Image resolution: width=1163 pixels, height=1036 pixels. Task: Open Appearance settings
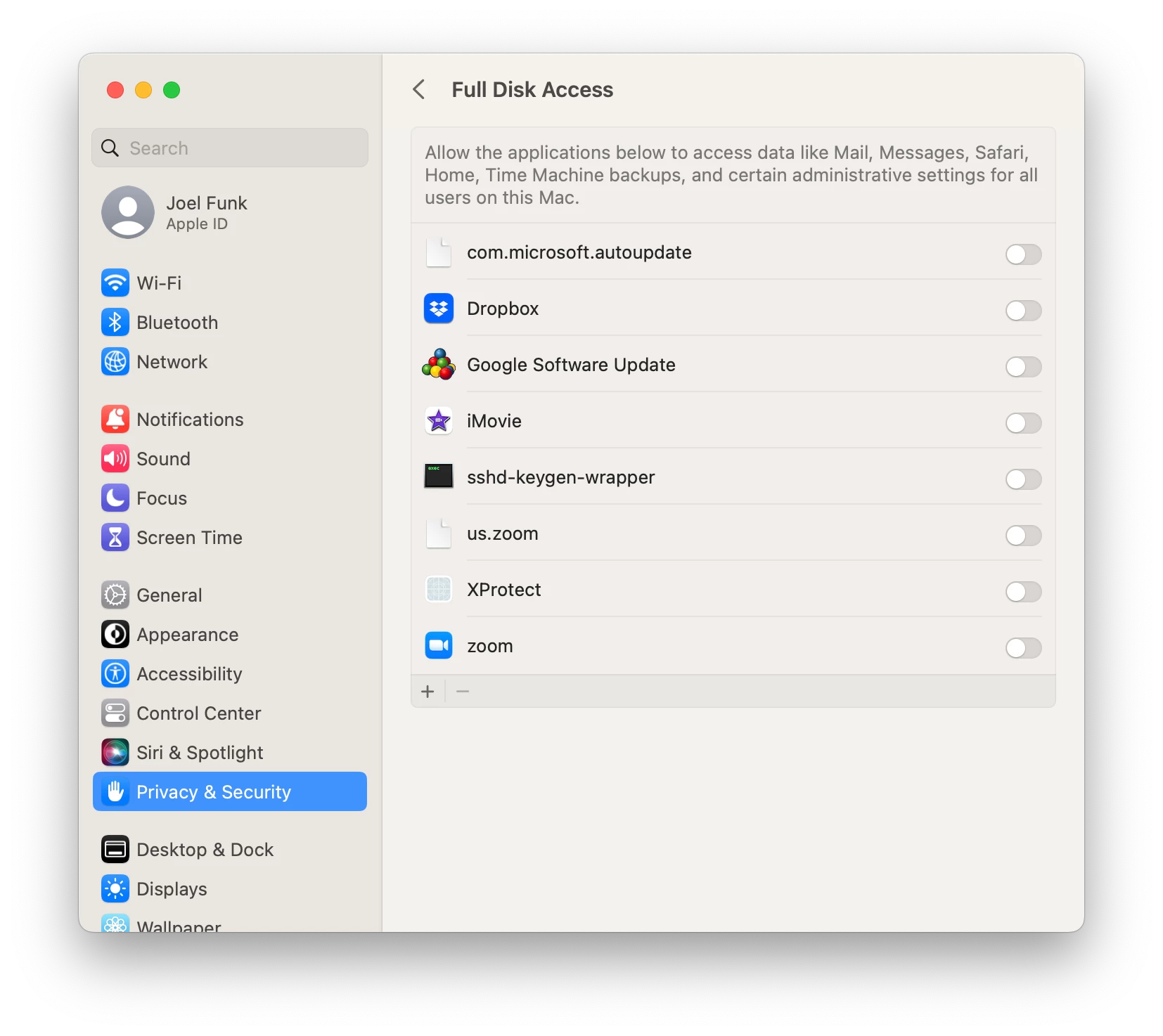(230, 635)
